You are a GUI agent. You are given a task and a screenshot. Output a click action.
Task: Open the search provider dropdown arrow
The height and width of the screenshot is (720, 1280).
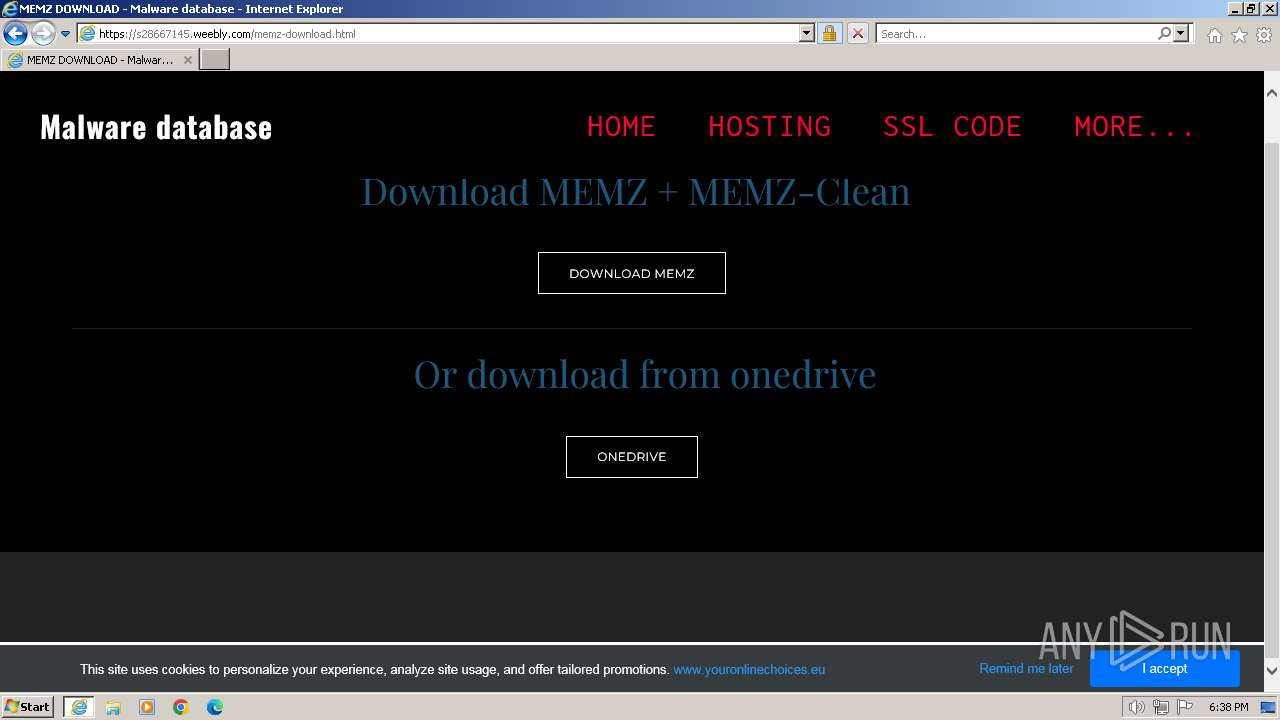(1181, 33)
